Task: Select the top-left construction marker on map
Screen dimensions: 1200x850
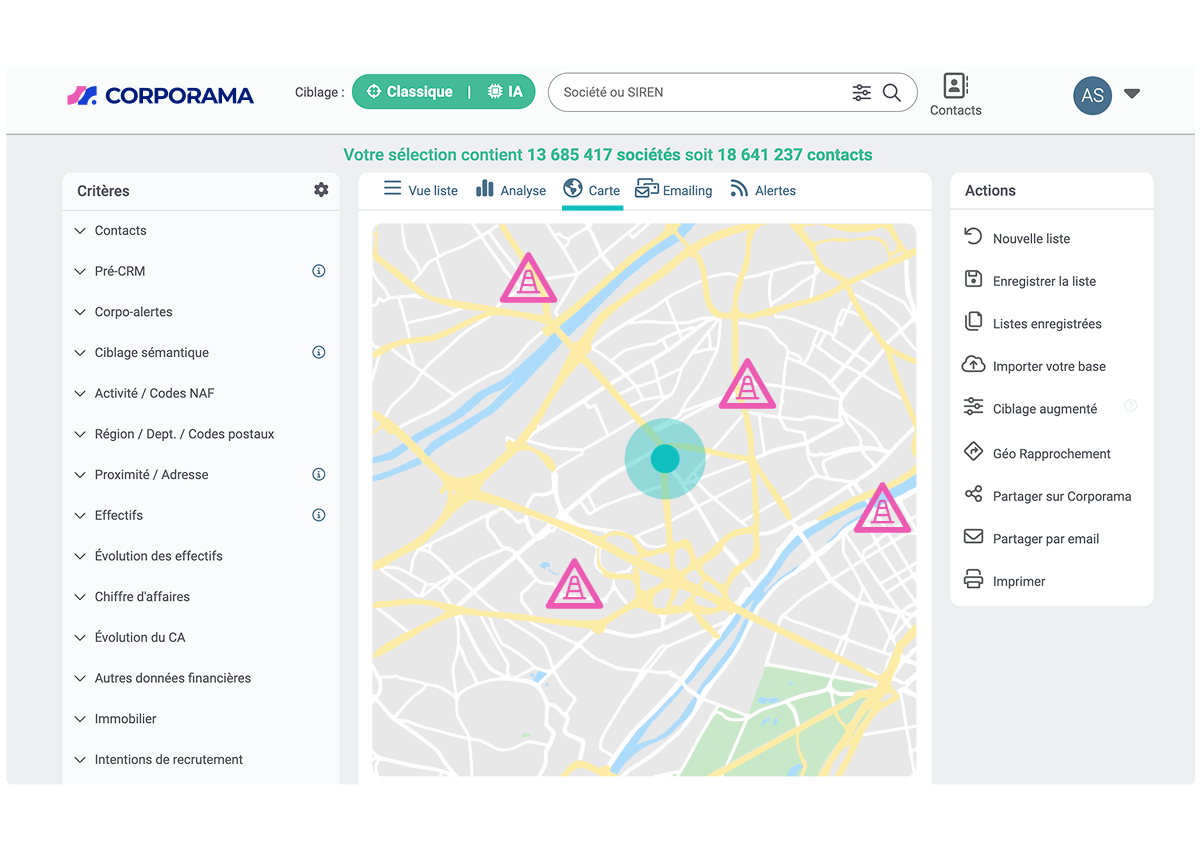Action: (528, 279)
